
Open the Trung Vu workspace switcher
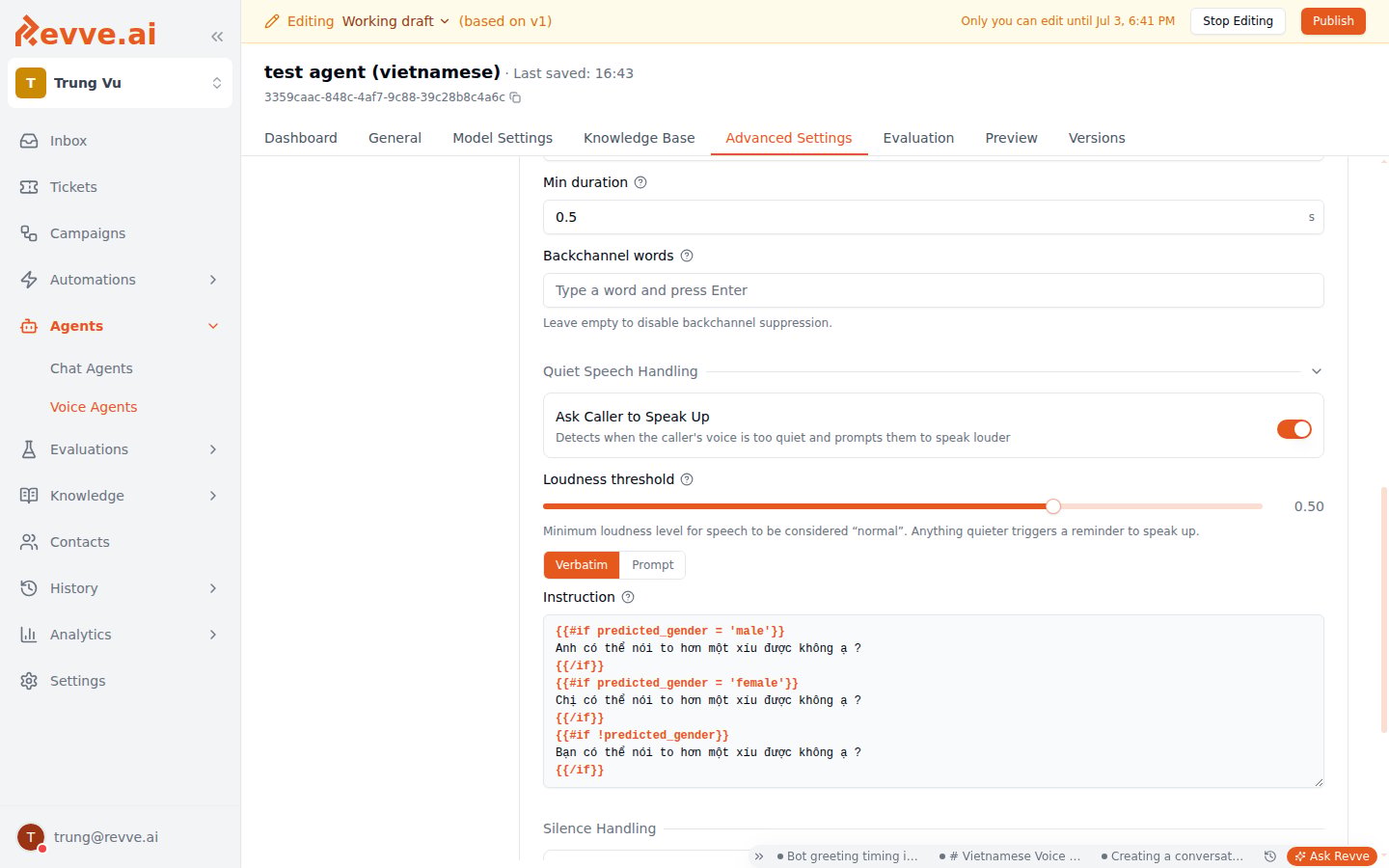(120, 83)
